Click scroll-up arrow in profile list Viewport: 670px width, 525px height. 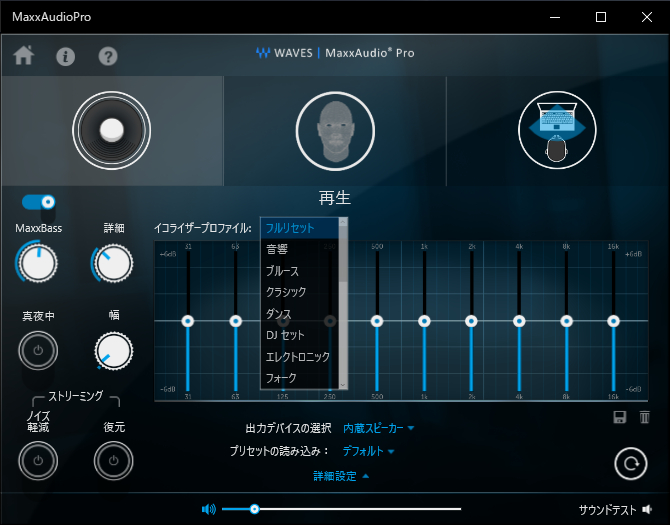(343, 222)
